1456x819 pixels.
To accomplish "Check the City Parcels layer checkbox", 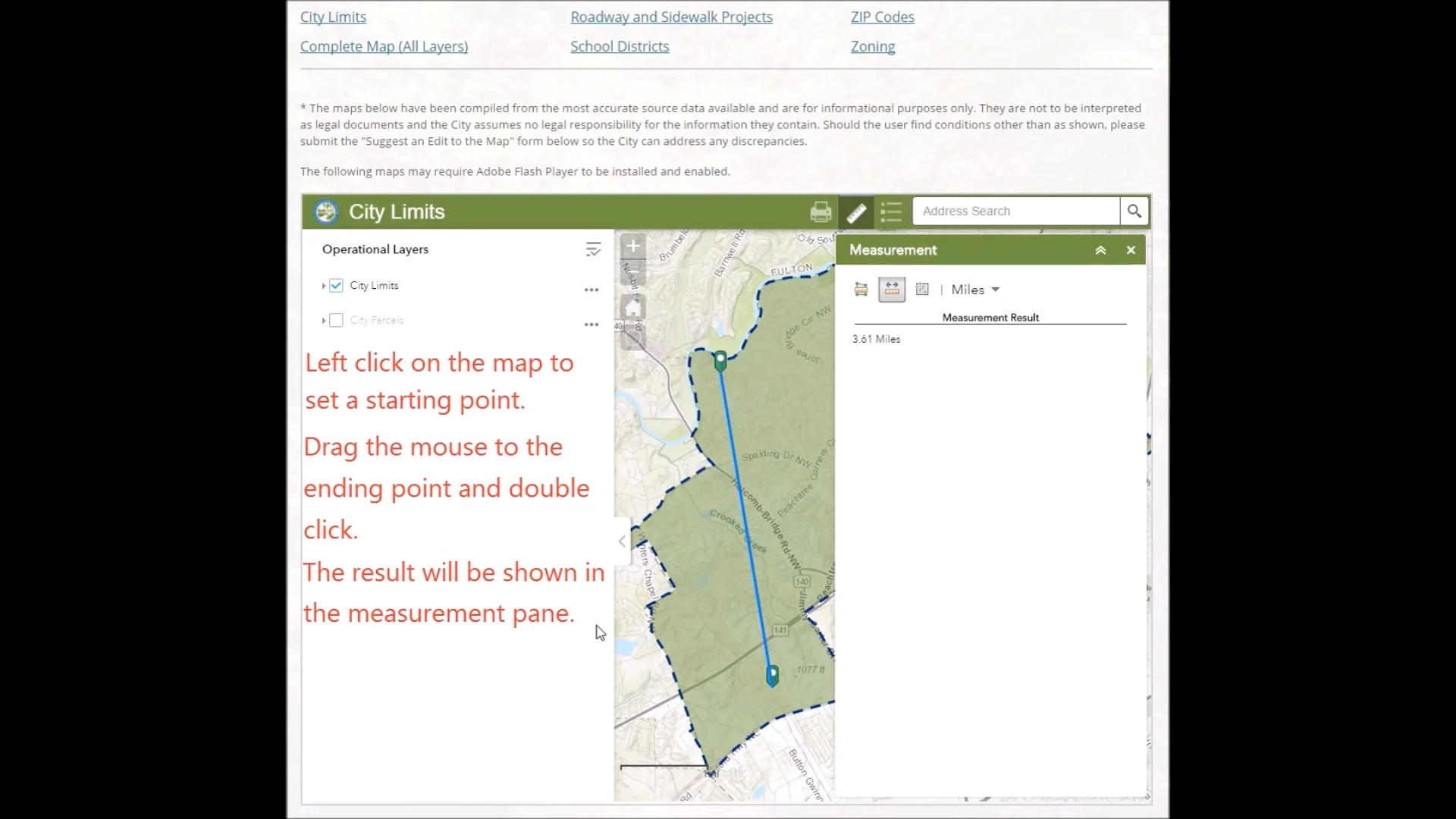I will click(336, 321).
